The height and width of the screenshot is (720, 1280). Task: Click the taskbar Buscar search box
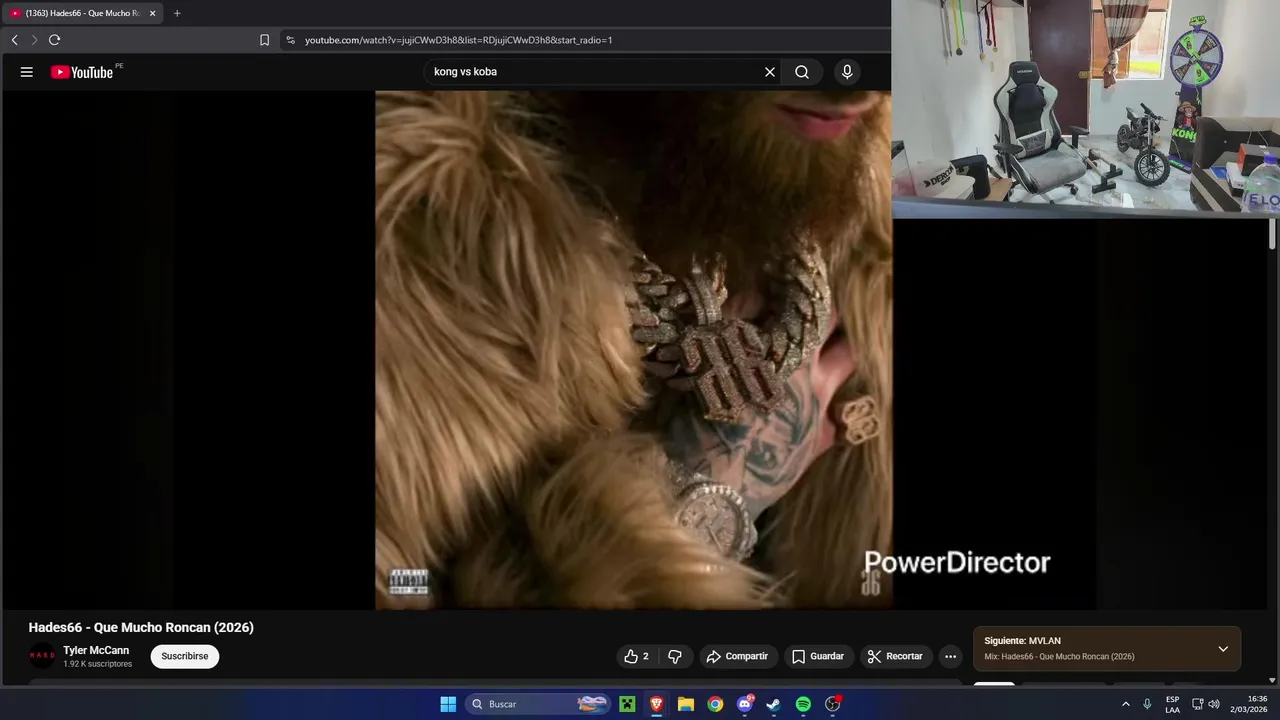[x=538, y=704]
